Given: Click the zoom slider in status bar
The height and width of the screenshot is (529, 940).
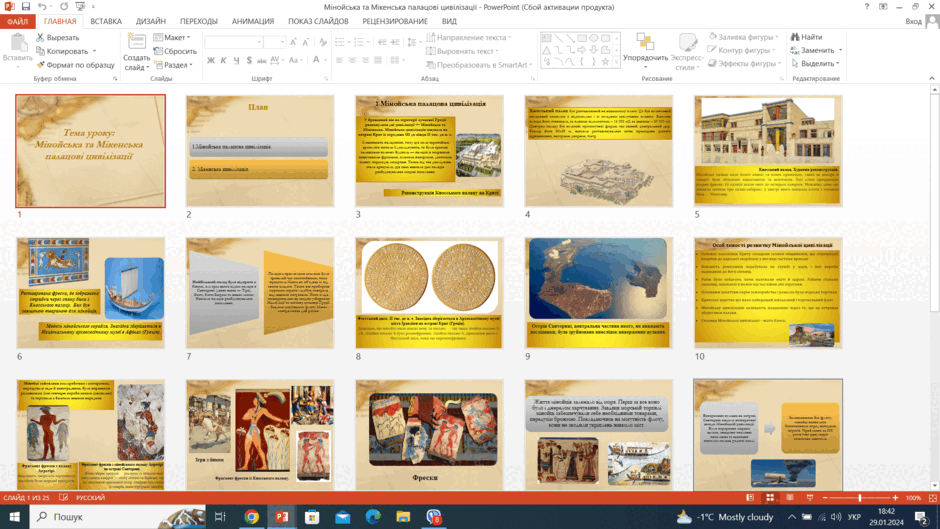Looking at the screenshot, I should coord(860,498).
